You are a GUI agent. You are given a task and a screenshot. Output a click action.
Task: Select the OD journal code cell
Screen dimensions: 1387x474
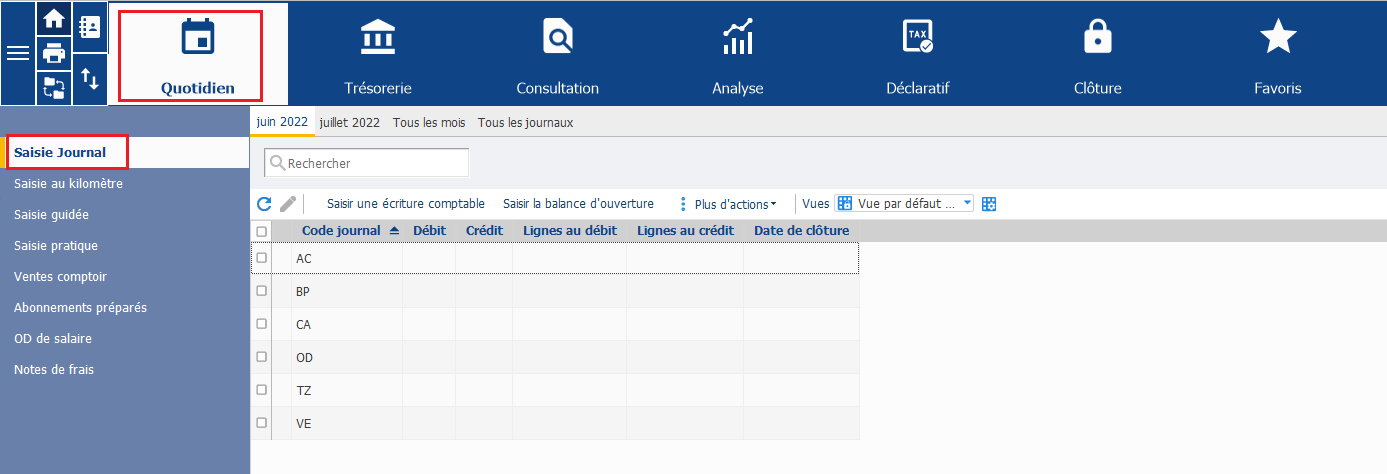[x=346, y=357]
